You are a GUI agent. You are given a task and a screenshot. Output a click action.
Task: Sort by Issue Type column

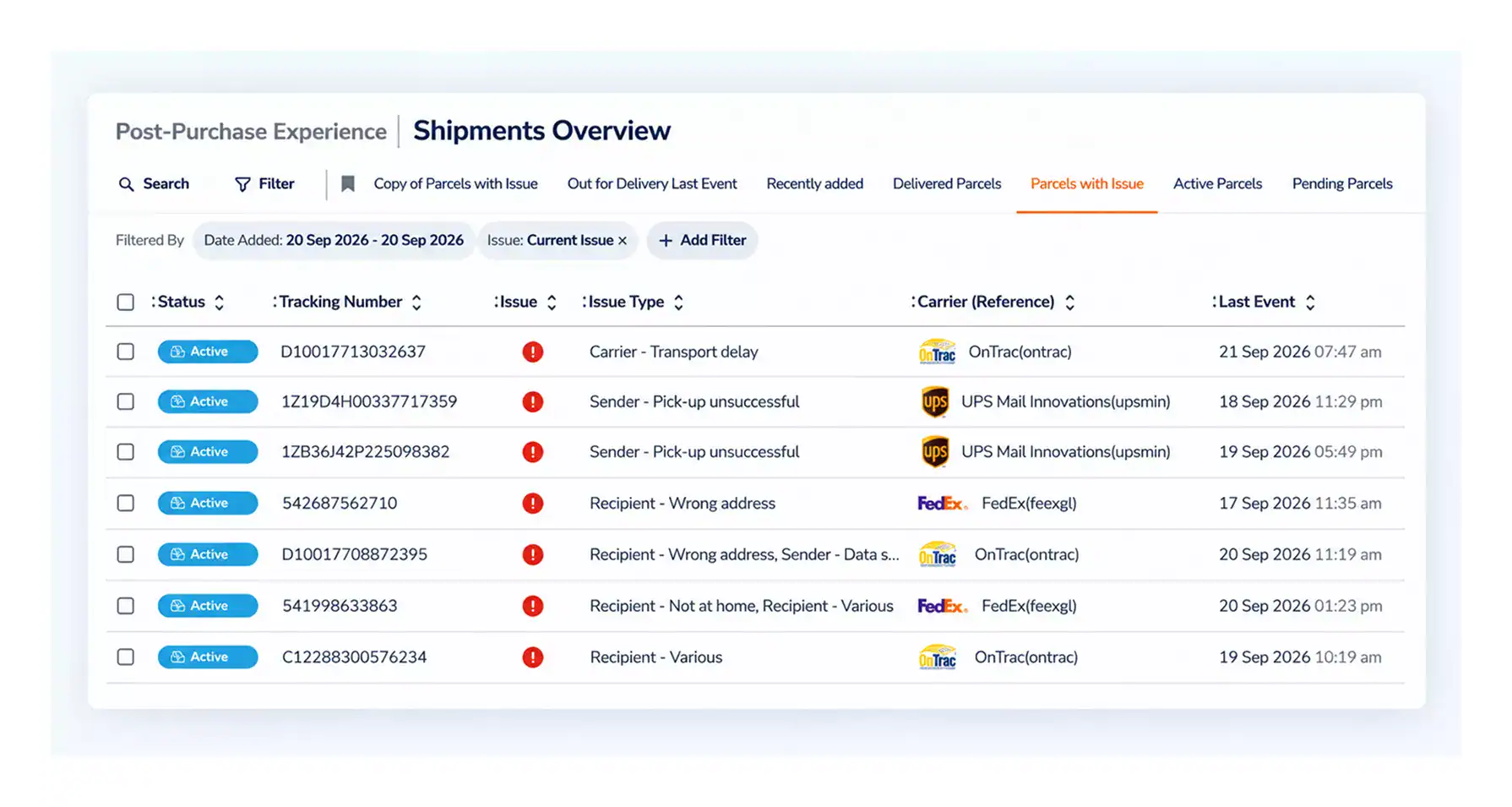[x=678, y=303]
